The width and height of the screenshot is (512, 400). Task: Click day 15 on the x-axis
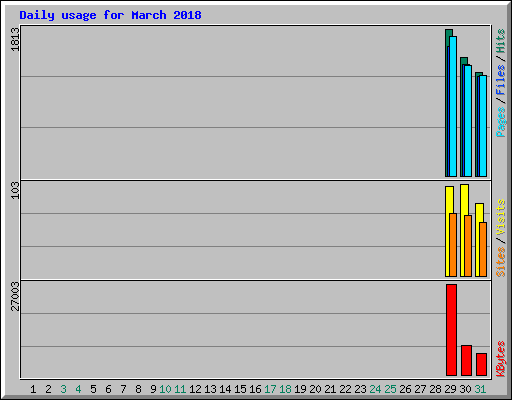pyautogui.click(x=240, y=389)
